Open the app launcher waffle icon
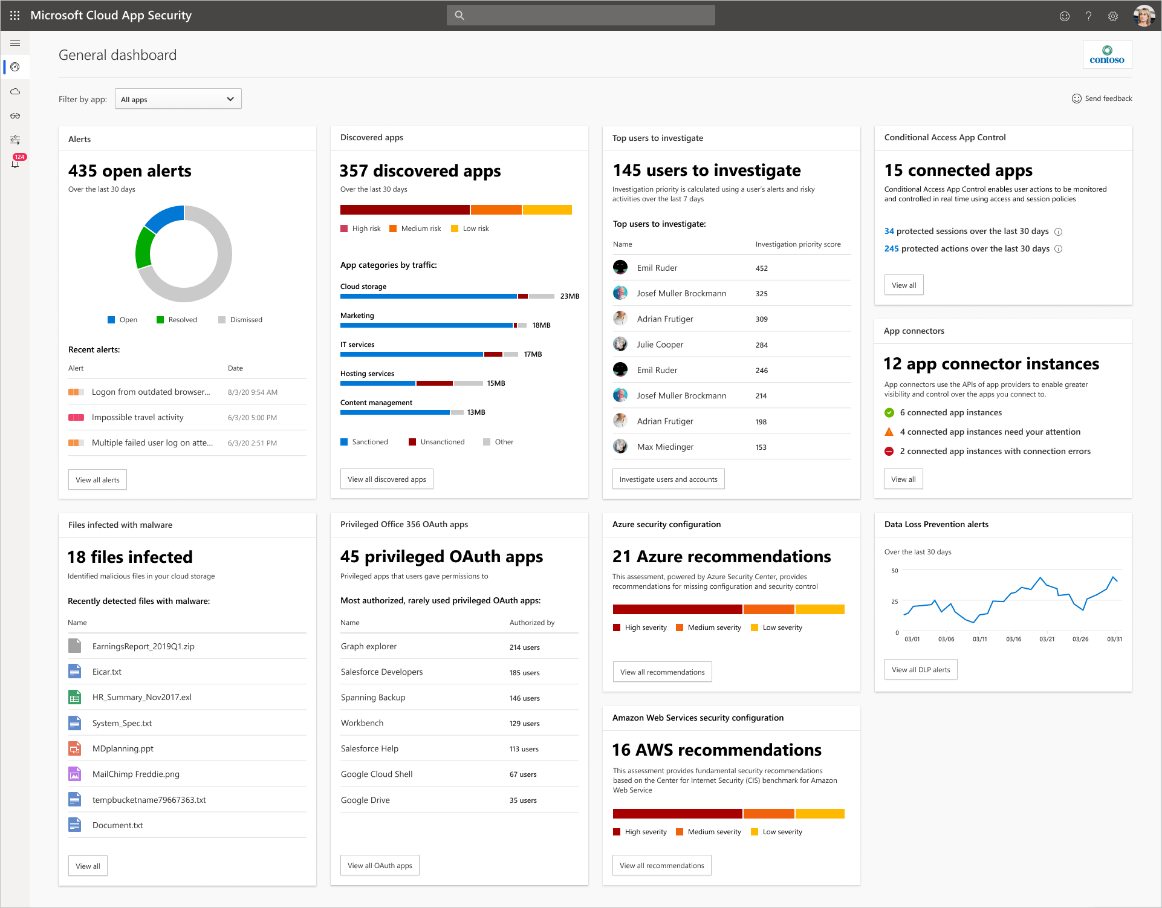 click(14, 15)
